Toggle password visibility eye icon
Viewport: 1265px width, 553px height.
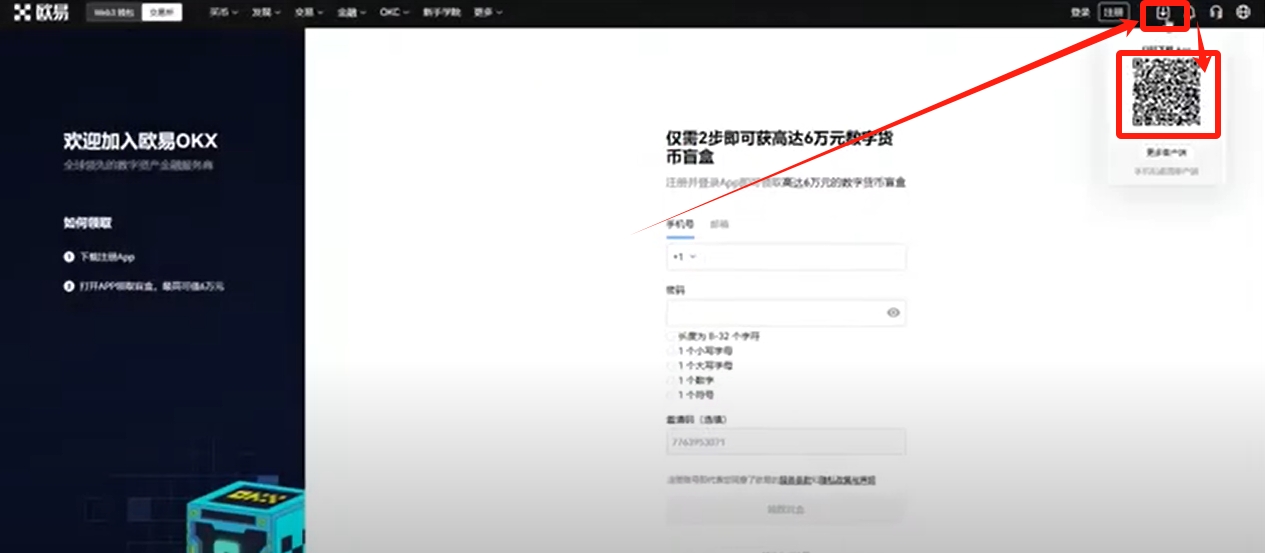(x=893, y=313)
